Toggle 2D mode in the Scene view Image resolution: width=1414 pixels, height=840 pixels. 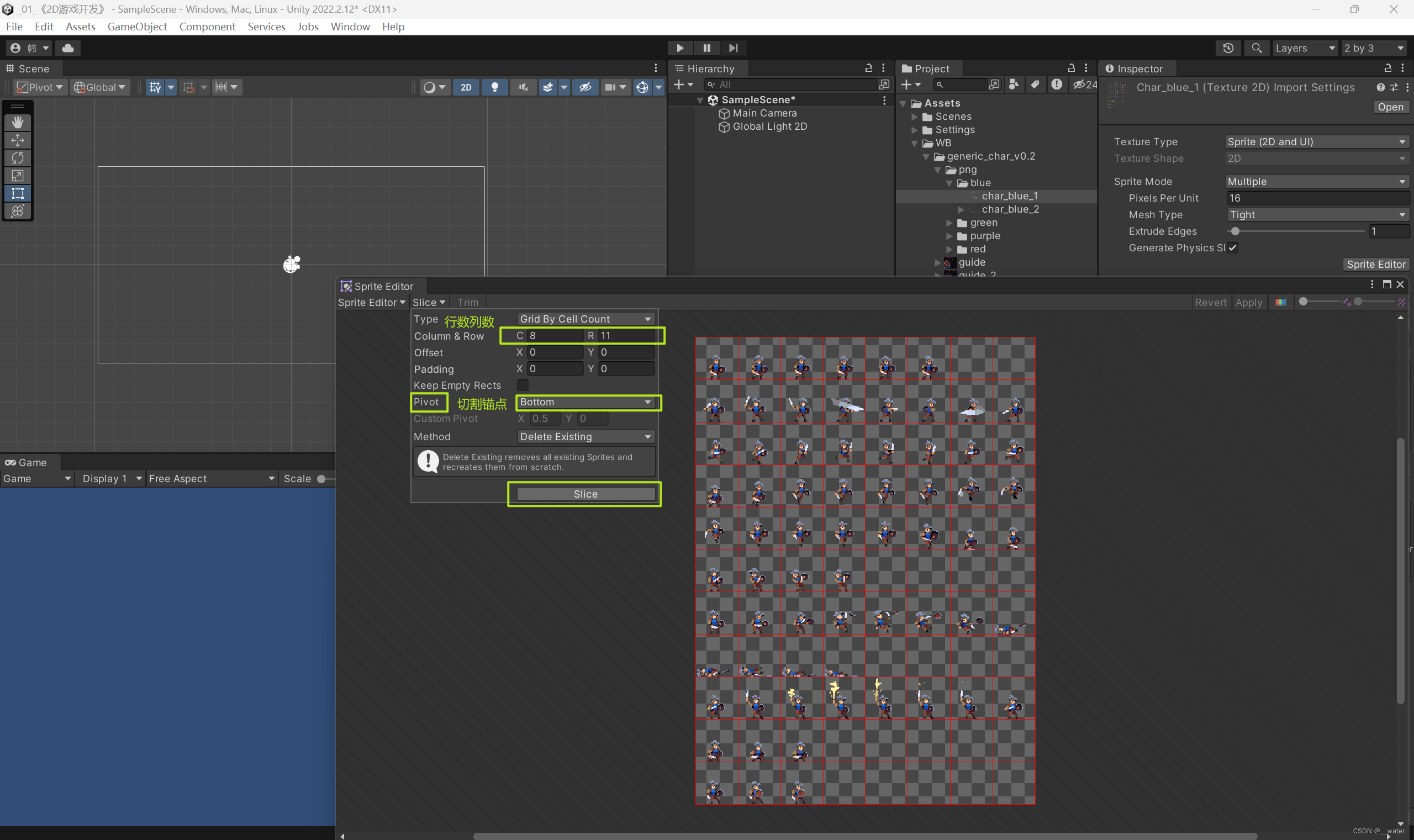pos(465,87)
